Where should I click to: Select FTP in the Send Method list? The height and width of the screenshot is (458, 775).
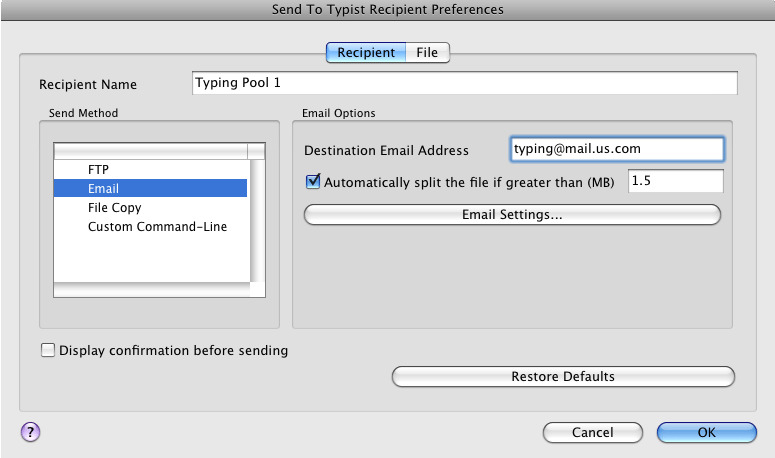150,169
